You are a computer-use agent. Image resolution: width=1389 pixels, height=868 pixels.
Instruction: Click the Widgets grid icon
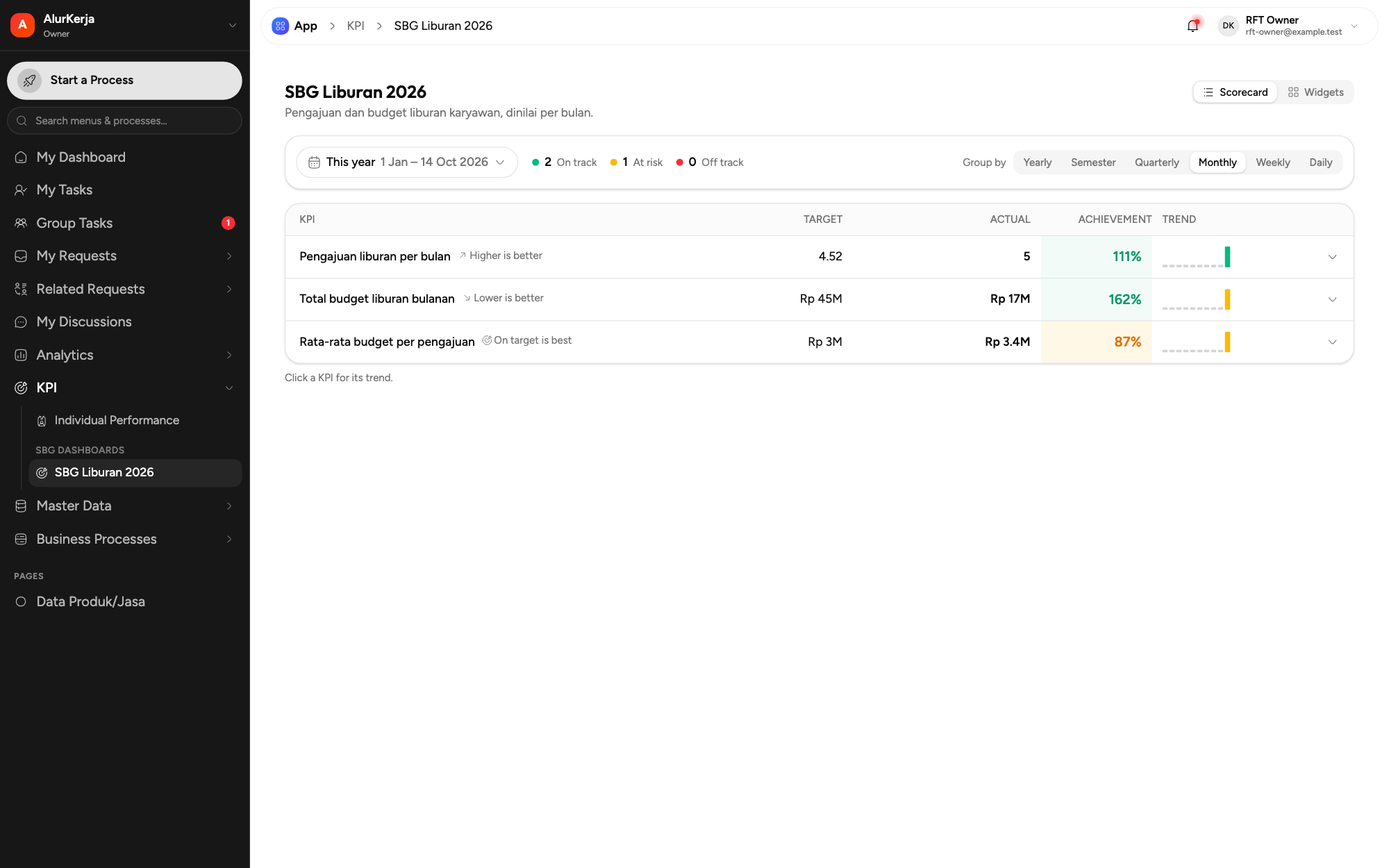coord(1293,92)
